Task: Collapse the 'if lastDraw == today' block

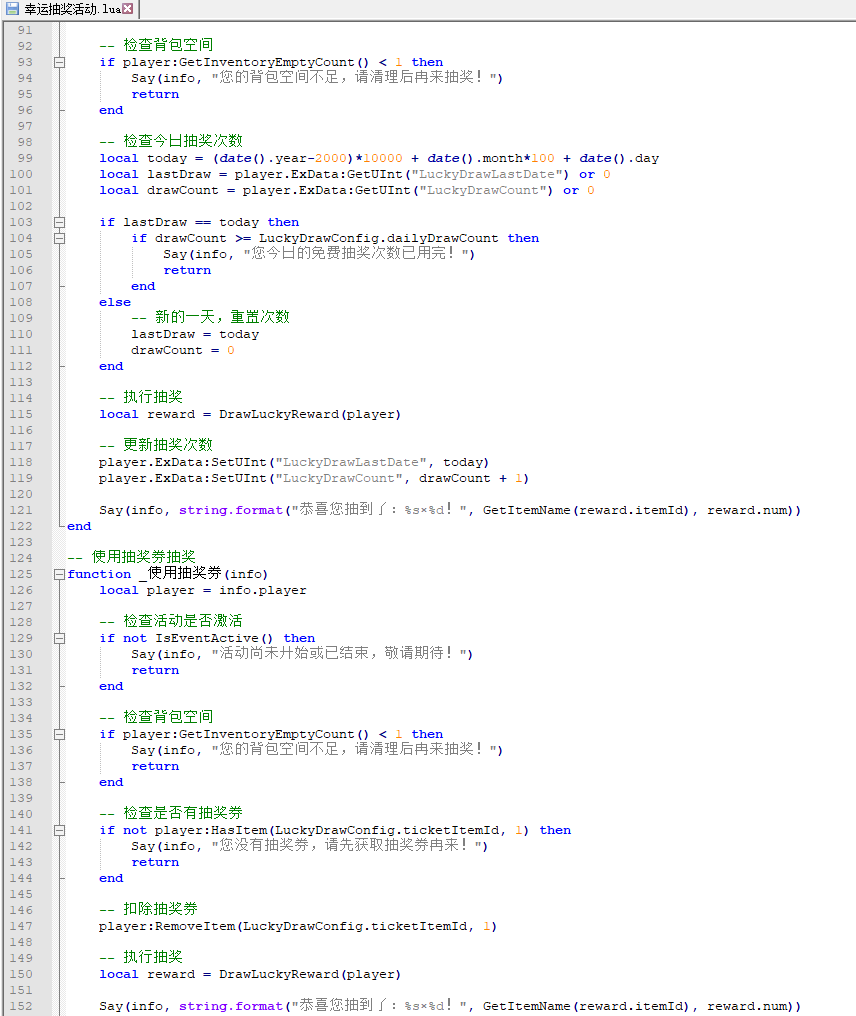Action: point(59,222)
